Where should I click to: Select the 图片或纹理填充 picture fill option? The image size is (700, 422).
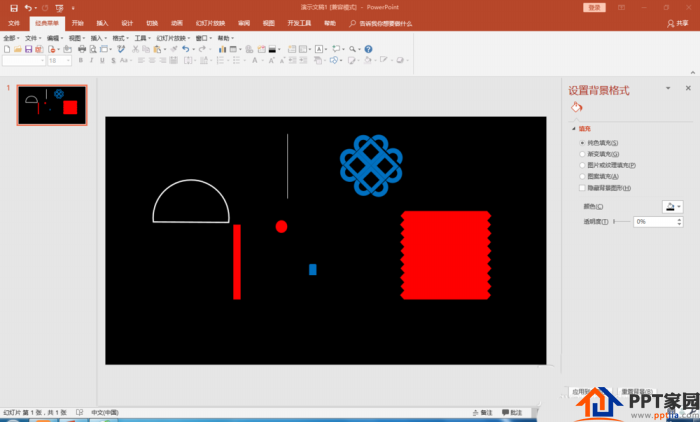click(582, 165)
